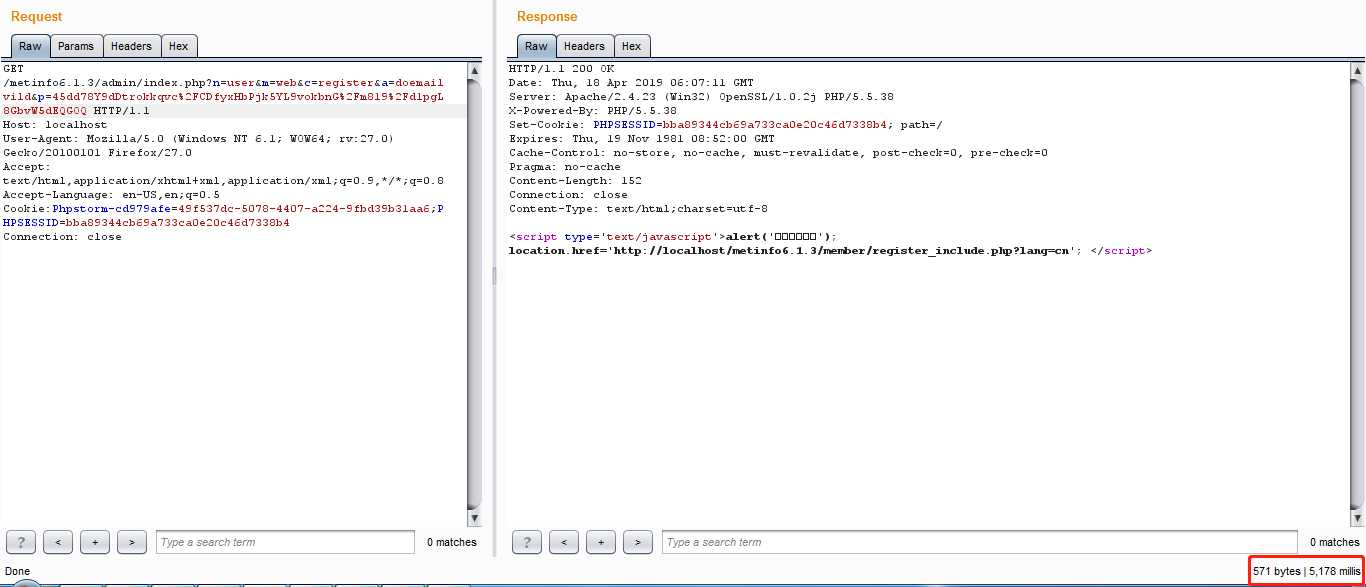Click the Response pane scroll down arrow

[1357, 518]
